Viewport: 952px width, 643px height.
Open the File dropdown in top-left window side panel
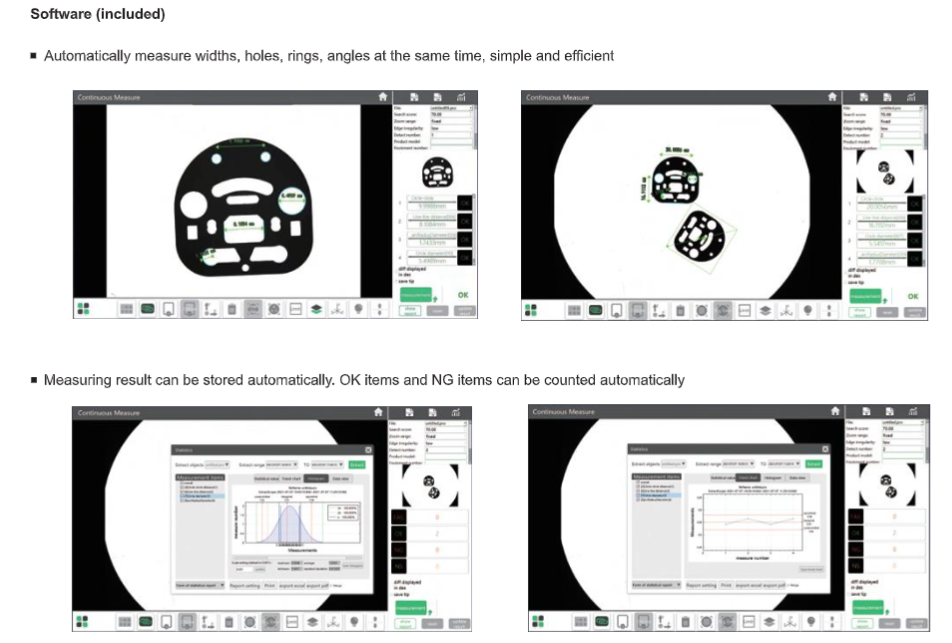pyautogui.click(x=450, y=107)
